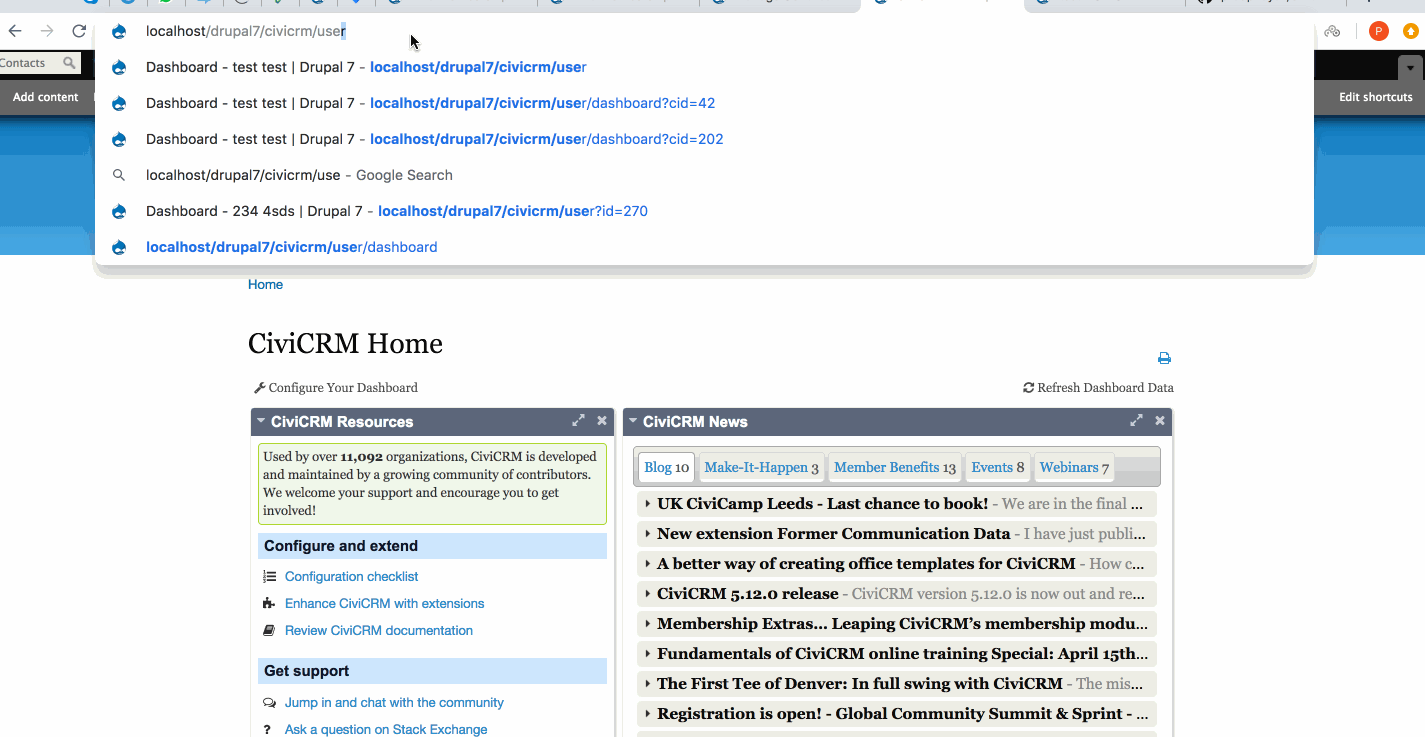Click the chat bubble icon beside Jump in and chat
Image resolution: width=1425 pixels, height=737 pixels.
pyautogui.click(x=269, y=703)
